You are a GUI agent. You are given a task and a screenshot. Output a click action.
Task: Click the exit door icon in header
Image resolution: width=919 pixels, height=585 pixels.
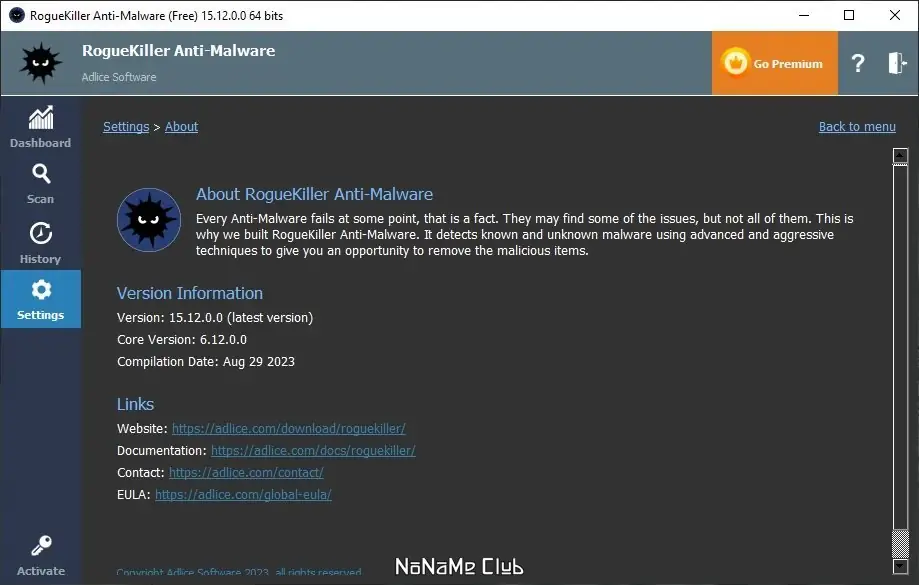pos(897,63)
